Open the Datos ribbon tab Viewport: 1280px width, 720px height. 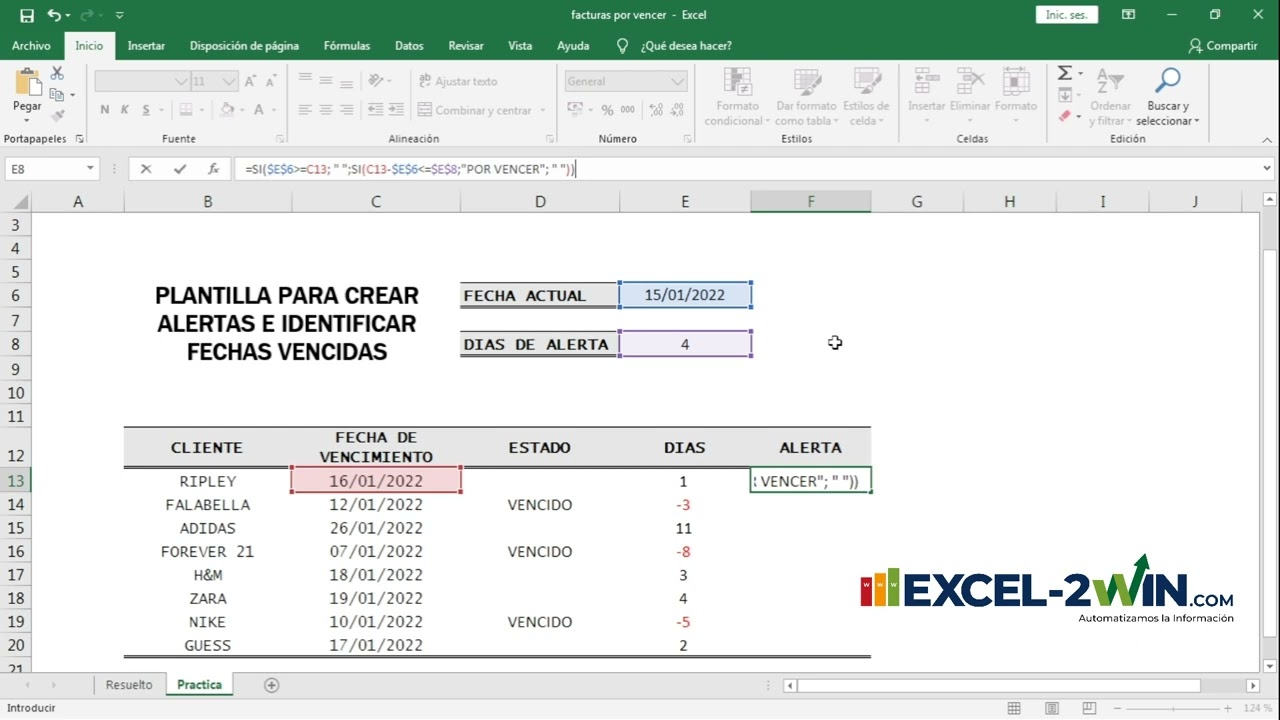click(x=409, y=46)
